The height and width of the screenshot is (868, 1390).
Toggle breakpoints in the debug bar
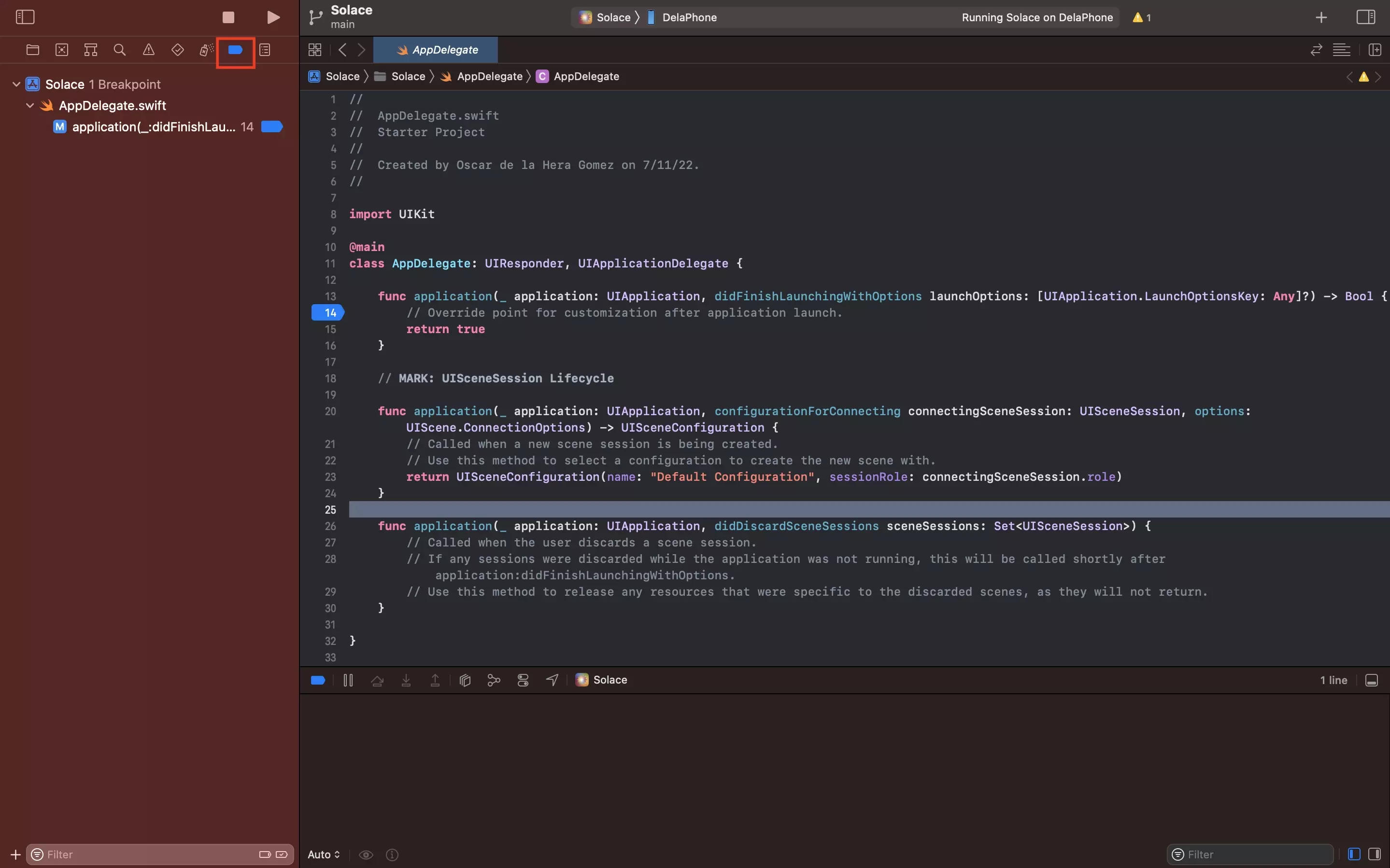(x=317, y=680)
